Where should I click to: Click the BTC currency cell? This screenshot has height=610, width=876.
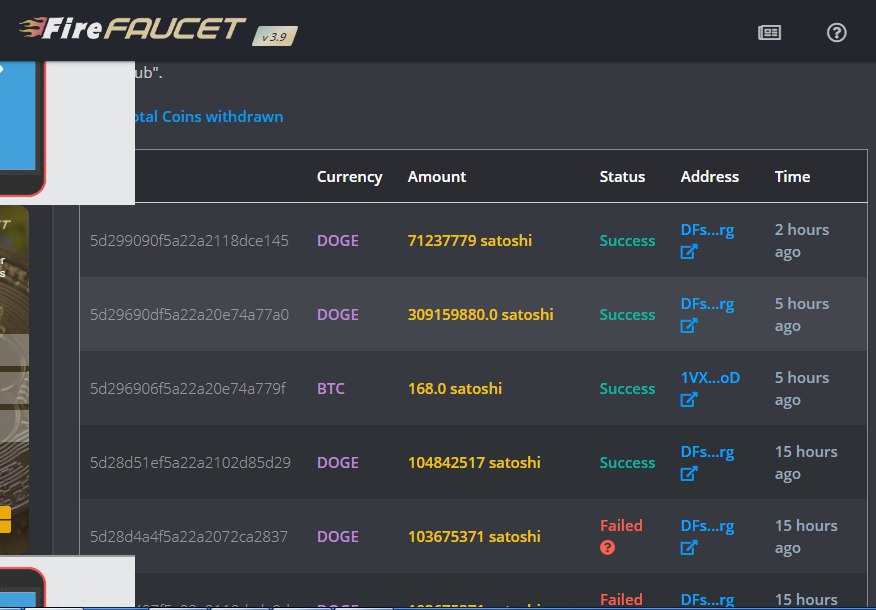(x=331, y=389)
